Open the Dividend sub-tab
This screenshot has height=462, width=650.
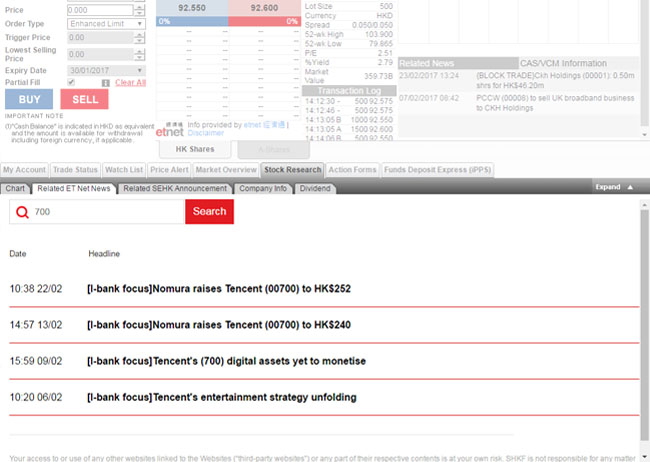point(315,189)
